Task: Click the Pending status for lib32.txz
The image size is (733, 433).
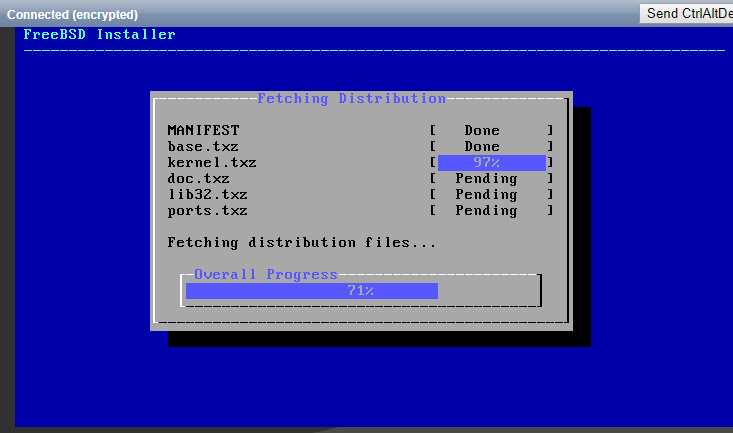Action: point(486,195)
